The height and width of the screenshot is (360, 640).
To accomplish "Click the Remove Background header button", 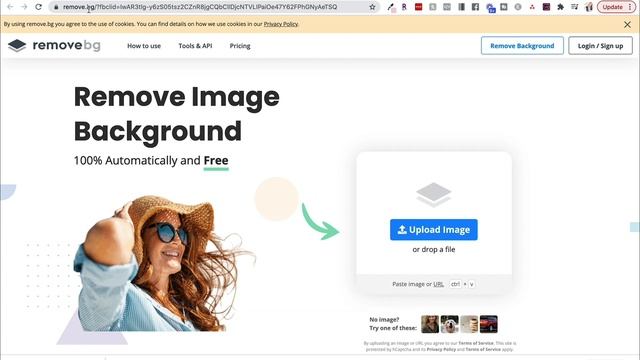I will click(x=522, y=46).
